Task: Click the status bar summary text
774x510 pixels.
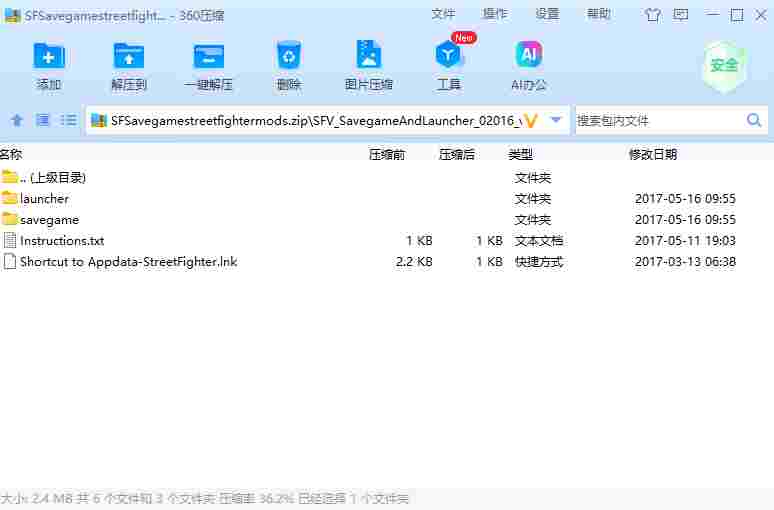Action: [205, 499]
